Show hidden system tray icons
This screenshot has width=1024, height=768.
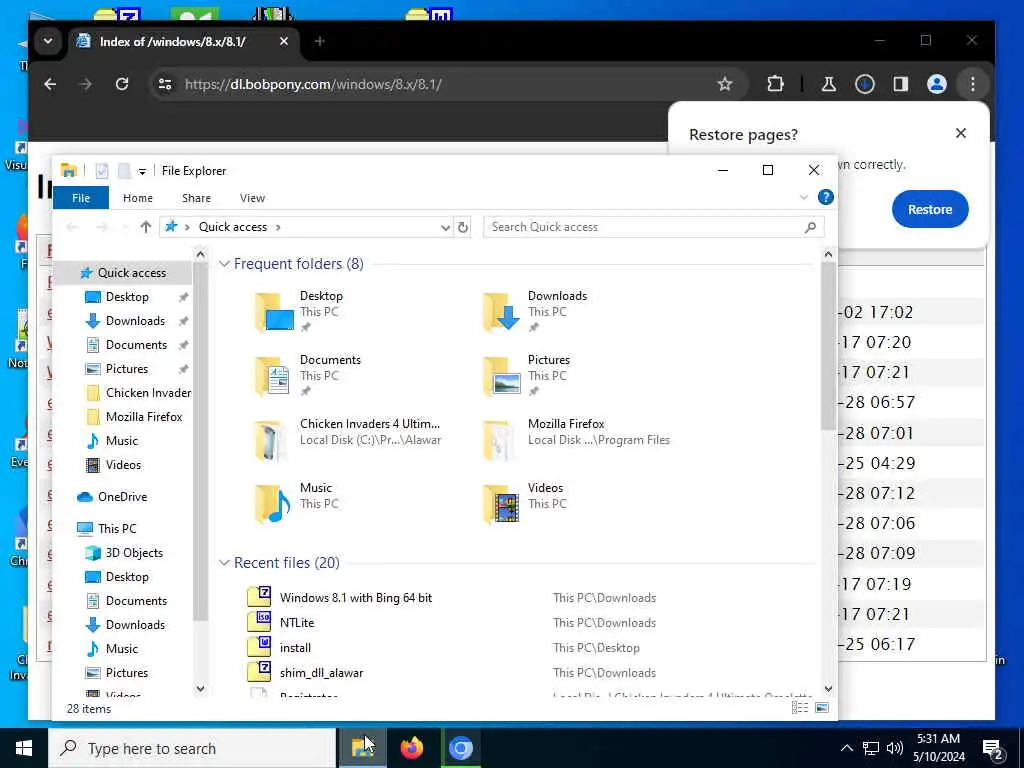(x=846, y=748)
